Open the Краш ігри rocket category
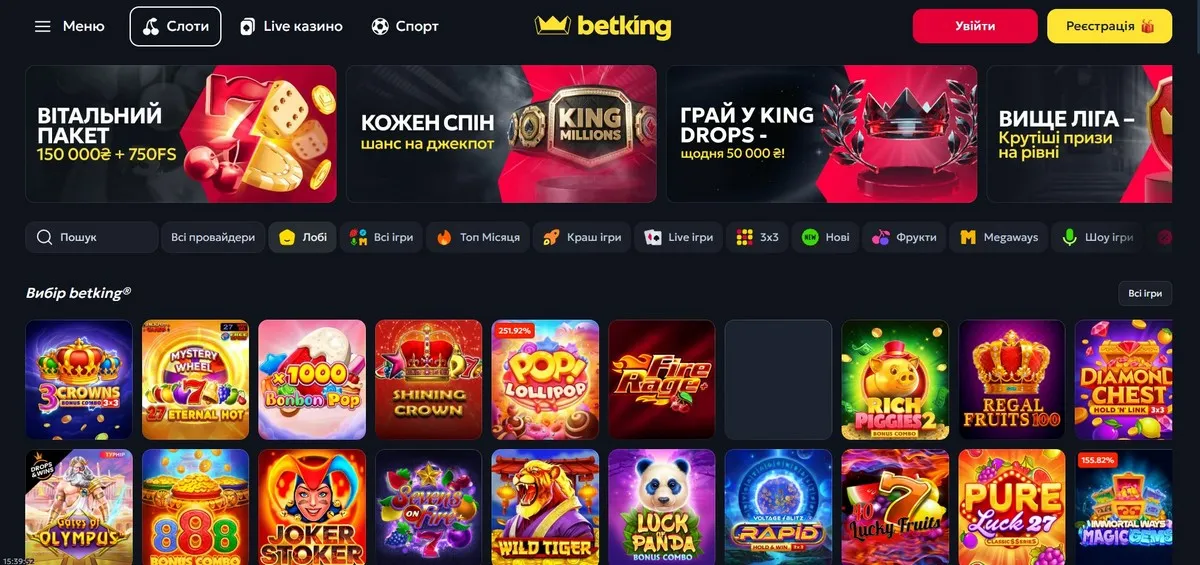 (582, 237)
